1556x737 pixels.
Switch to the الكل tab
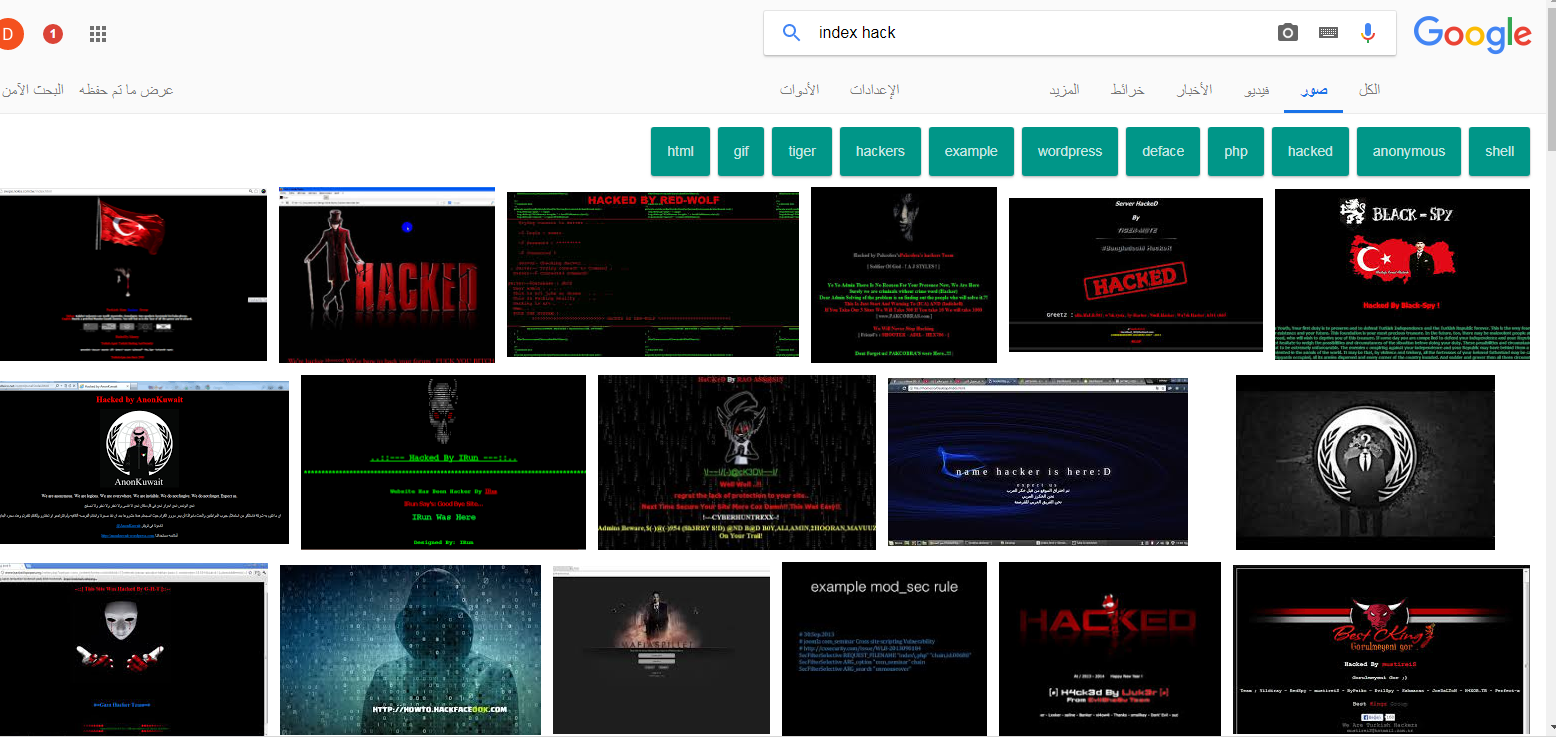click(x=1369, y=90)
